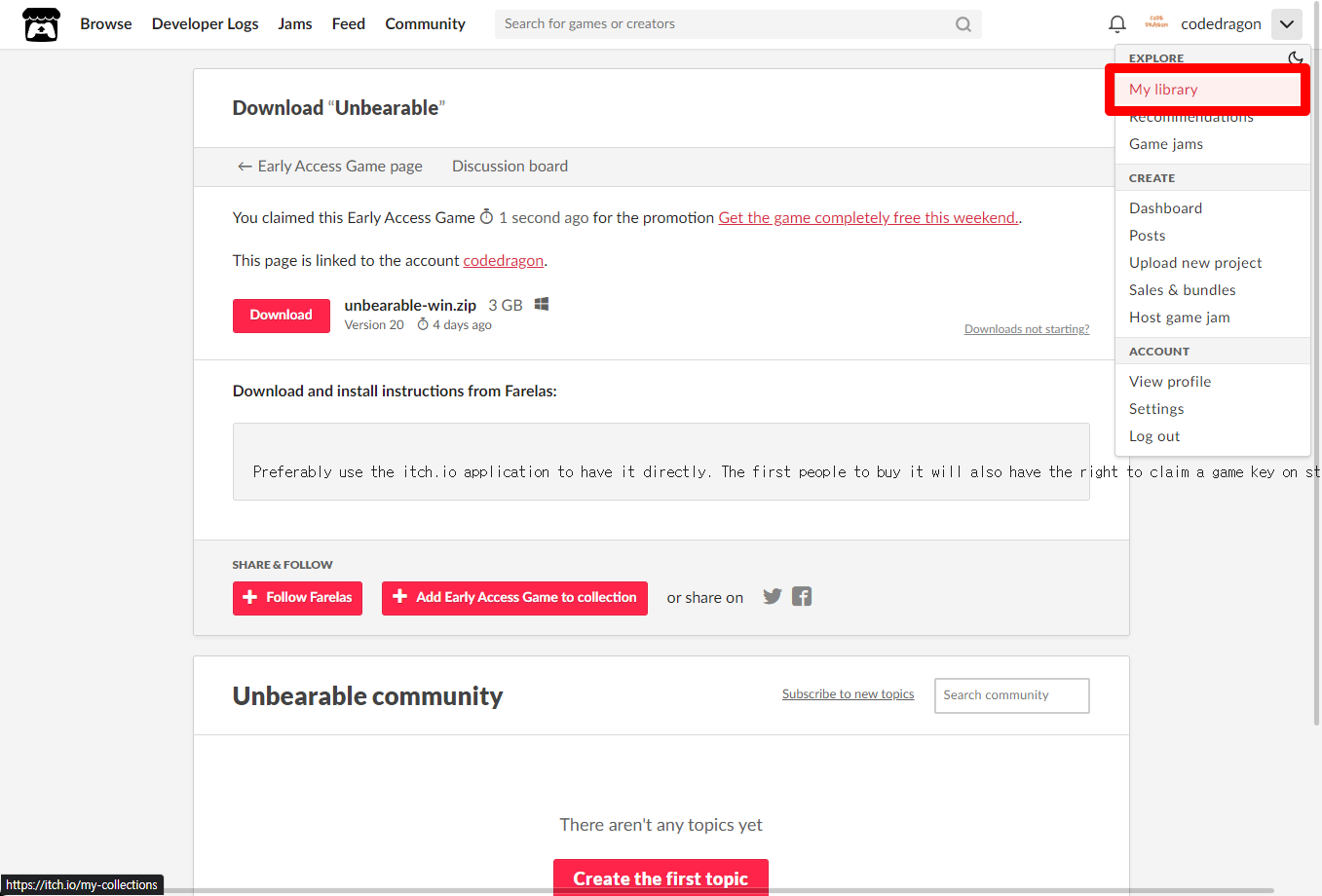Viewport: 1322px width, 896px height.
Task: Open the free weekend promotion link
Action: [868, 218]
